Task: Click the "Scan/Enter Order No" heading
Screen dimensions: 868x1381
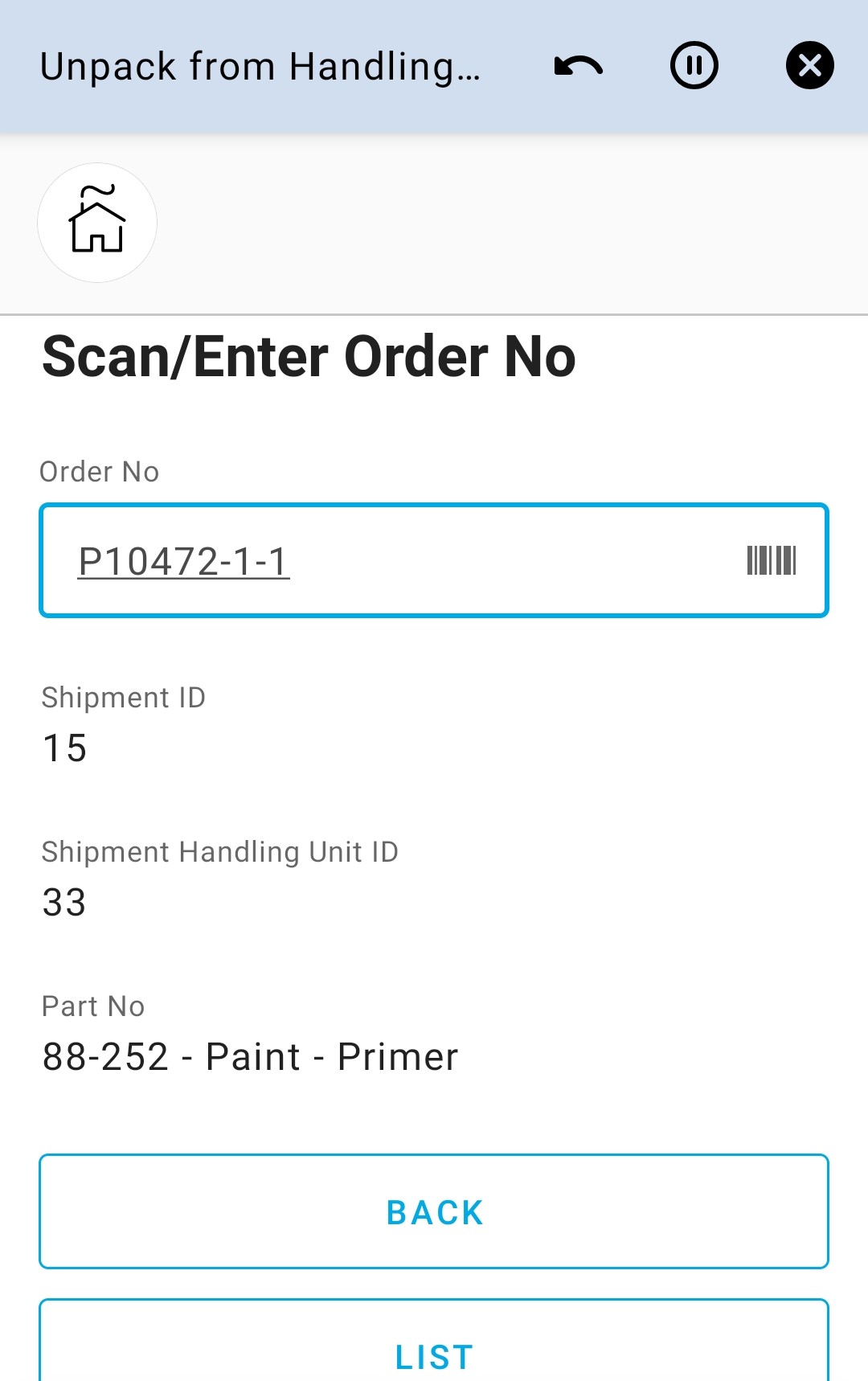Action: [309, 357]
